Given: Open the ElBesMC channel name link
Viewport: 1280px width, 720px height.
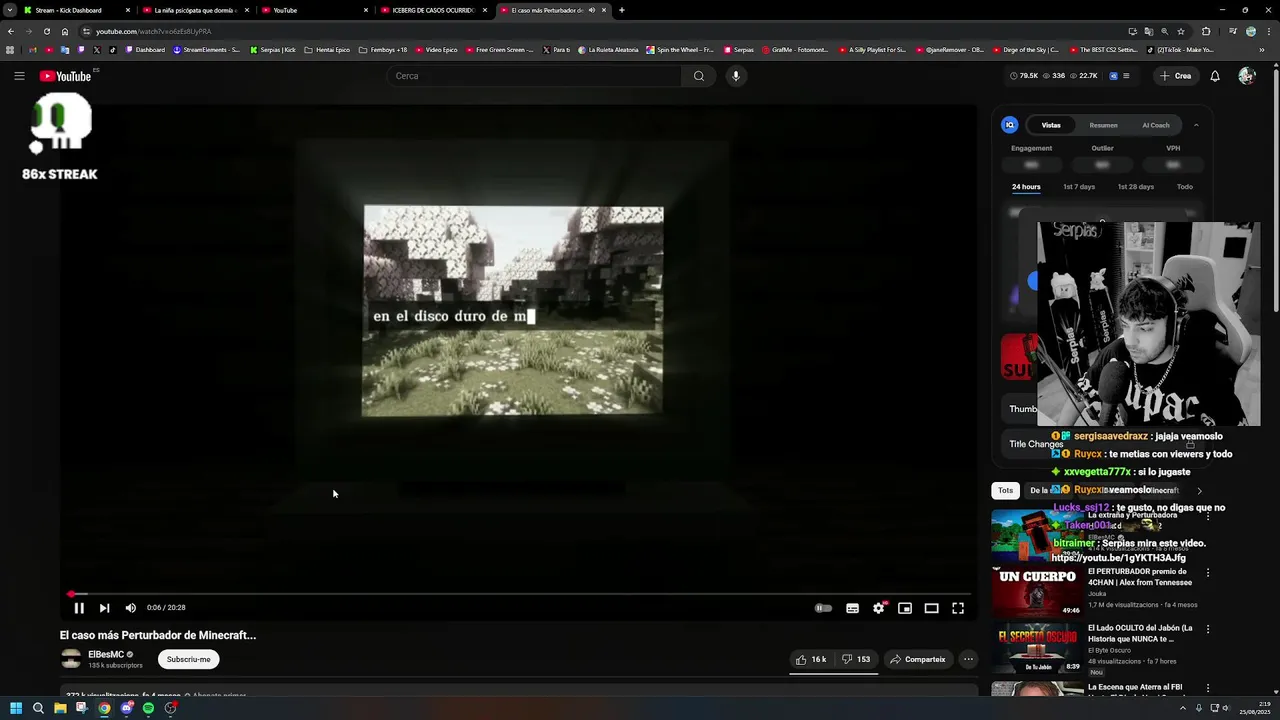Looking at the screenshot, I should [x=106, y=654].
